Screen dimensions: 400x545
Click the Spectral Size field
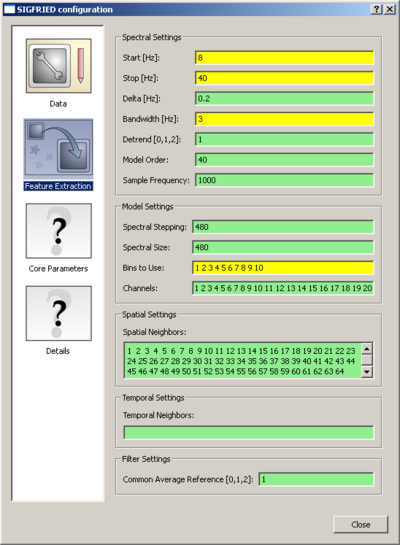tap(283, 247)
